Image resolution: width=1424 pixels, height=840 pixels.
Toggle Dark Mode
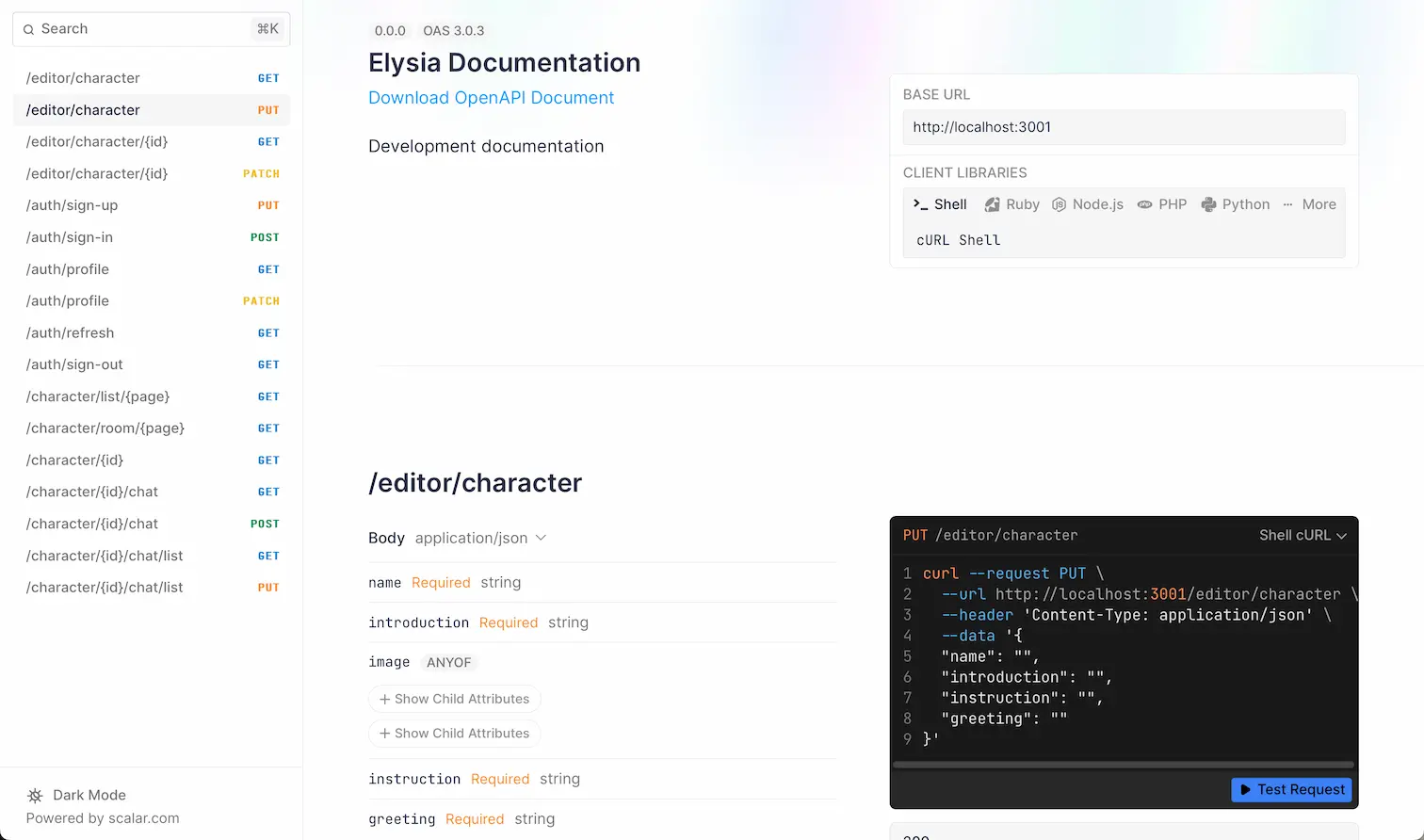pyautogui.click(x=89, y=796)
